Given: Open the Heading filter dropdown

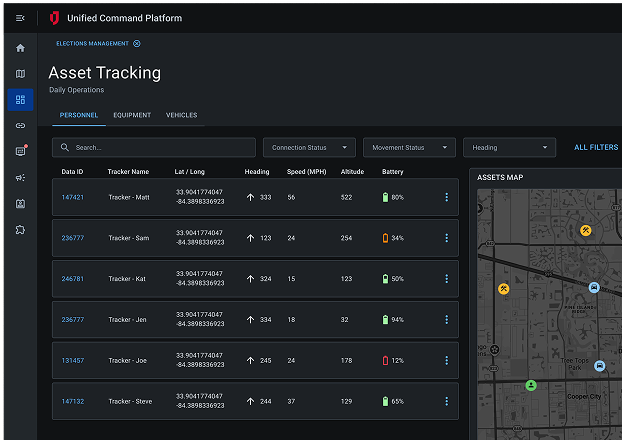Looking at the screenshot, I should [x=509, y=148].
